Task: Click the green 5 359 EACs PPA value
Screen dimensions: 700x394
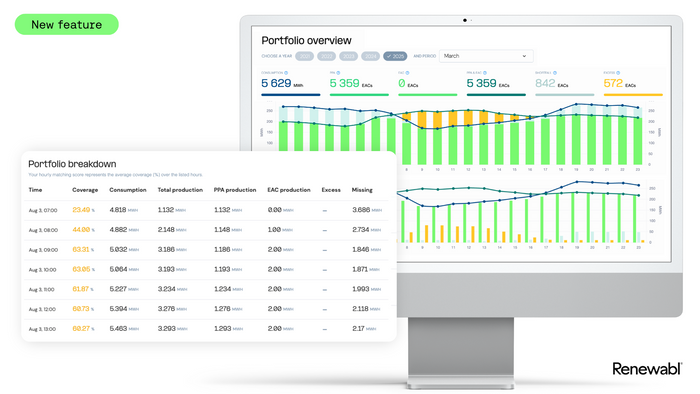Action: [351, 83]
